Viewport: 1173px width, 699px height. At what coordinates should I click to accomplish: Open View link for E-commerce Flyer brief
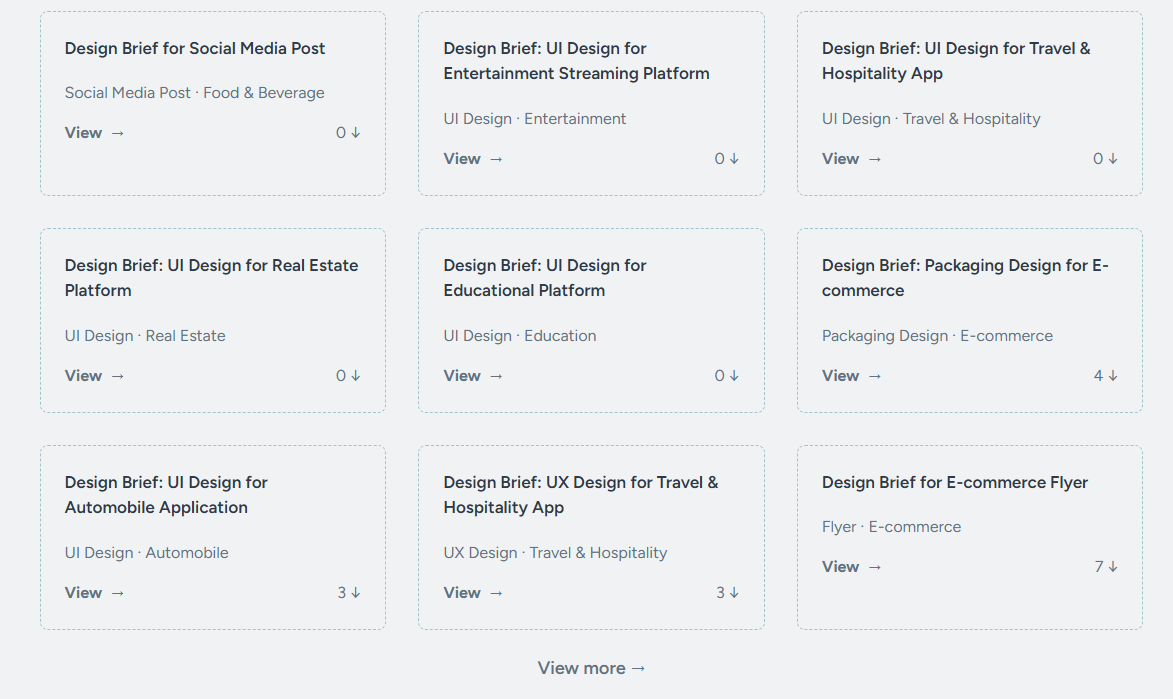pos(852,567)
